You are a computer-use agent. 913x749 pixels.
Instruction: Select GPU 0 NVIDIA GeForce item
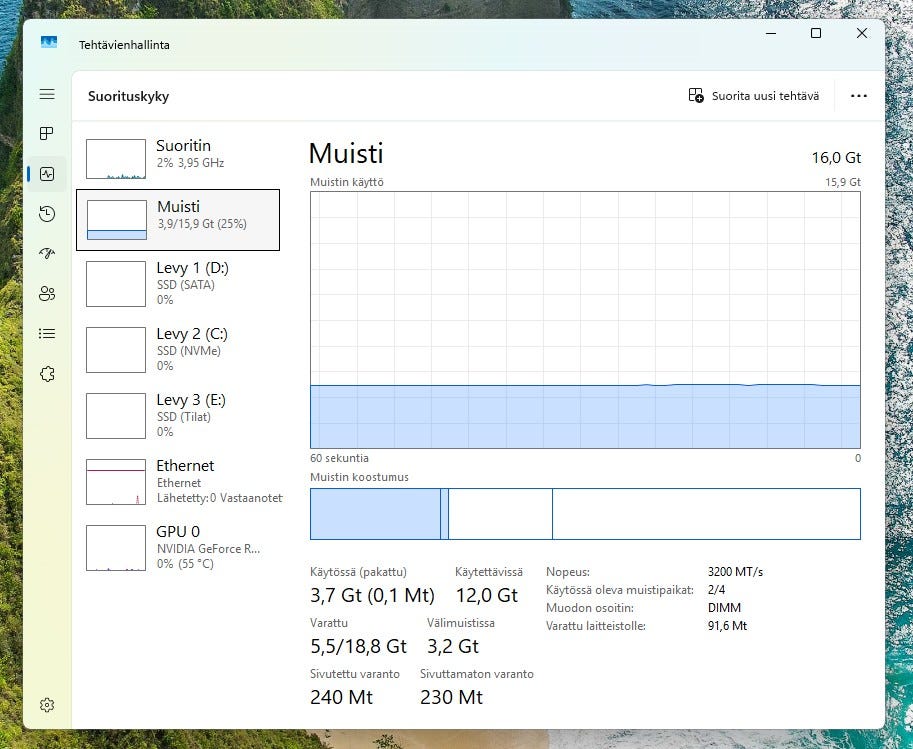click(178, 547)
